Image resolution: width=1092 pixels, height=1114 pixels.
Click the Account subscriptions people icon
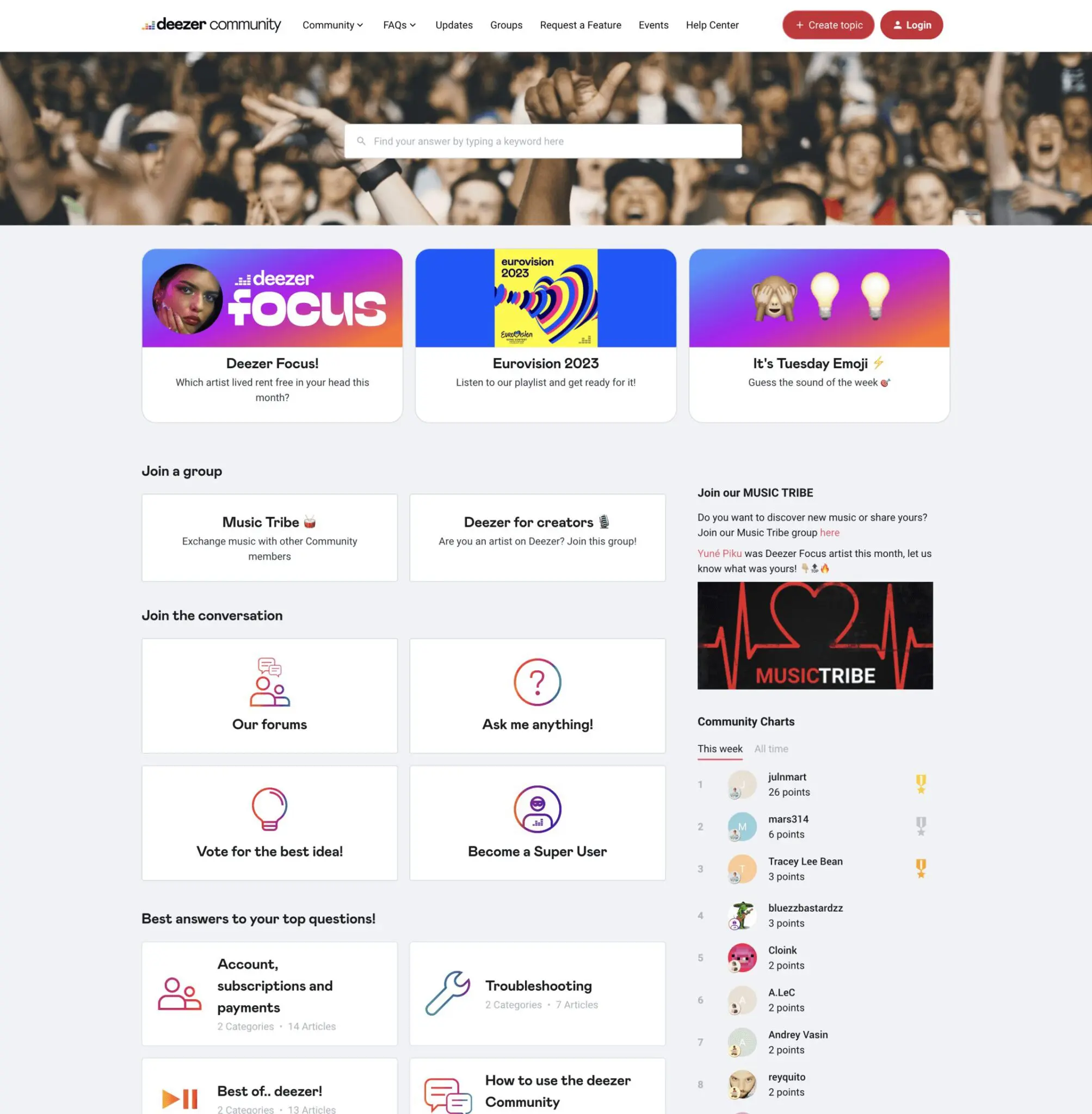tap(180, 994)
